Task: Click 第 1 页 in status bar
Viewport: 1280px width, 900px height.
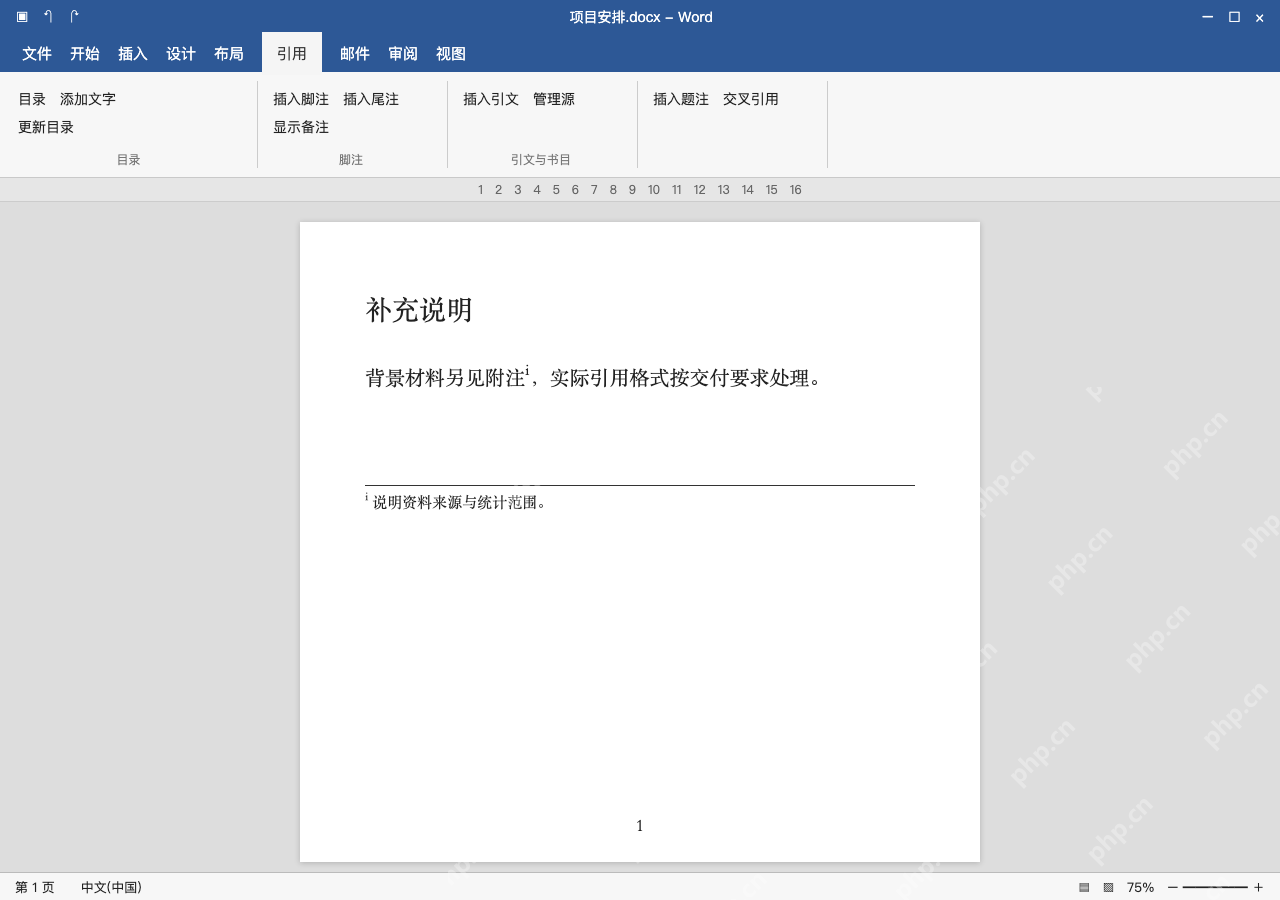Action: coord(35,887)
